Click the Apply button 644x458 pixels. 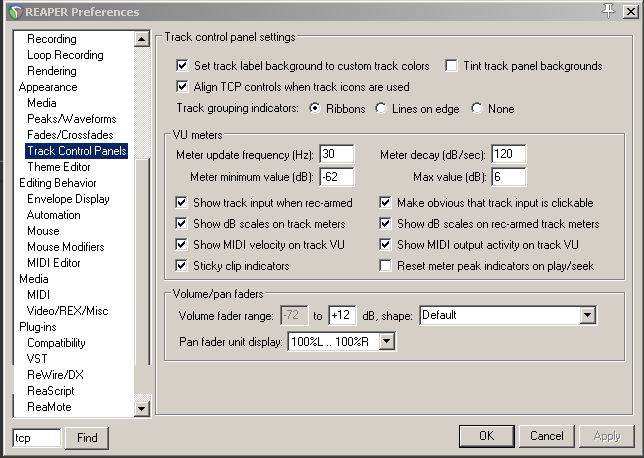[607, 436]
